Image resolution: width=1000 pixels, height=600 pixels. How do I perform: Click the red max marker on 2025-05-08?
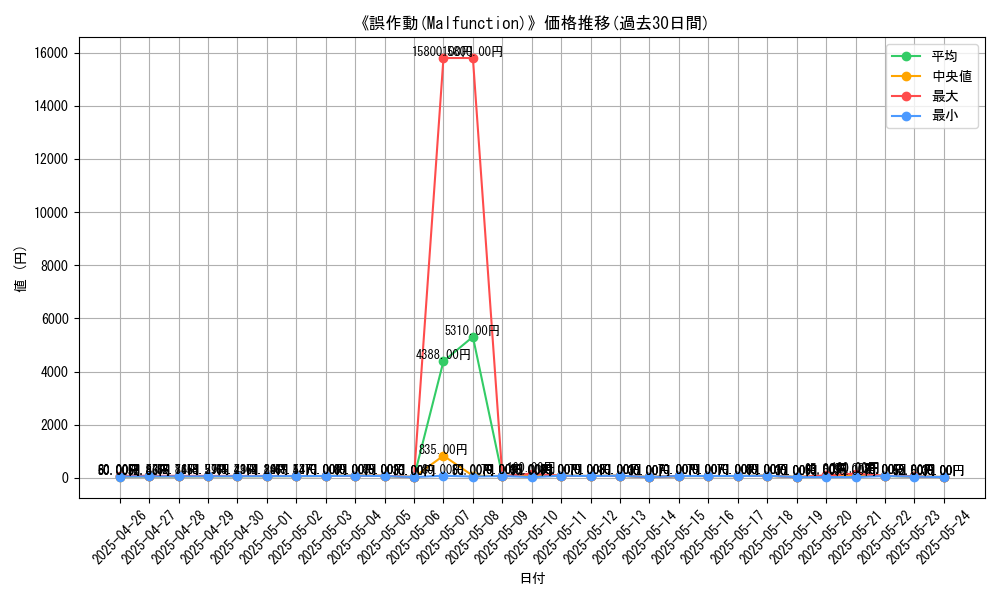tap(473, 58)
